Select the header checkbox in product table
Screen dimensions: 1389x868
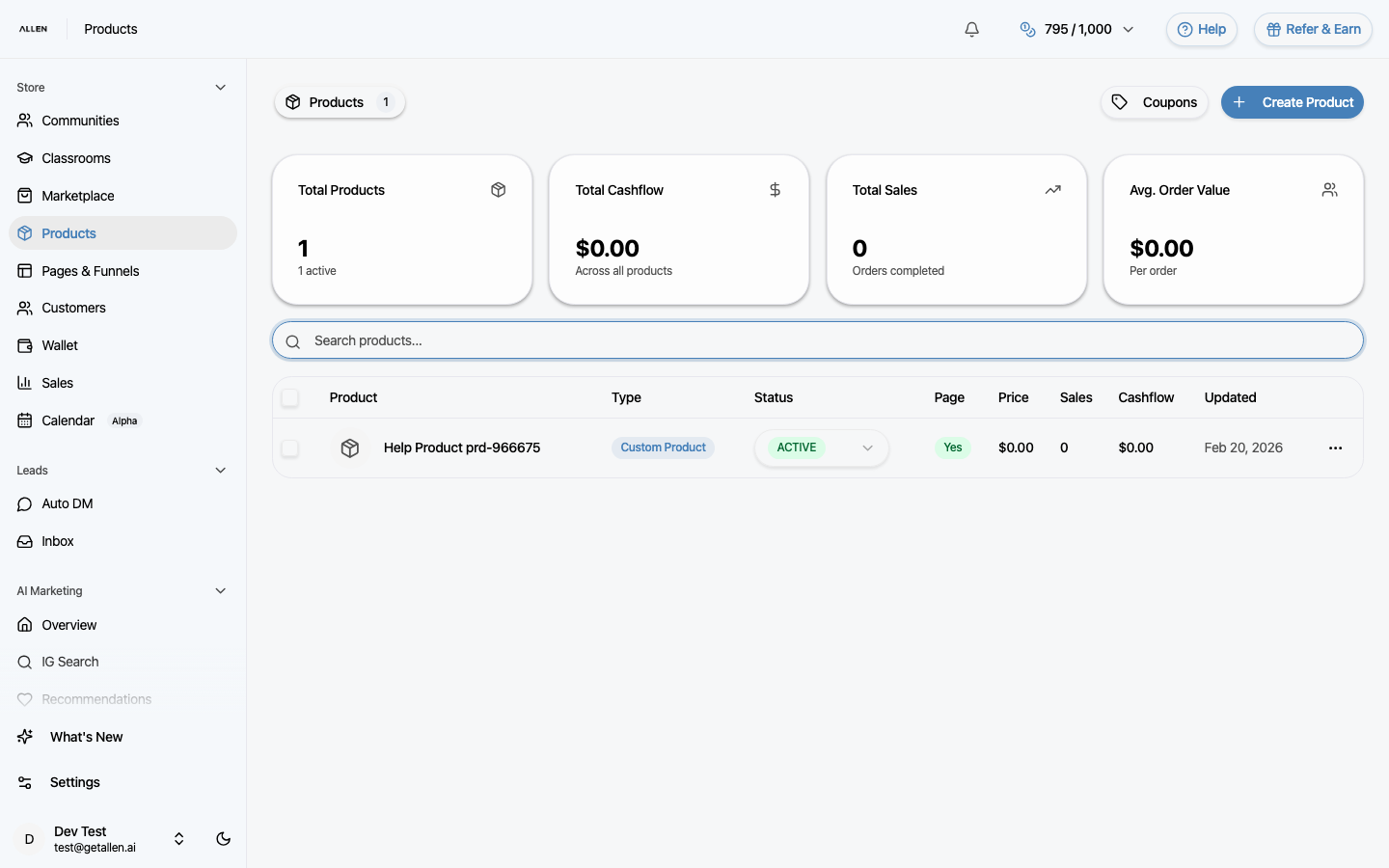(x=290, y=397)
